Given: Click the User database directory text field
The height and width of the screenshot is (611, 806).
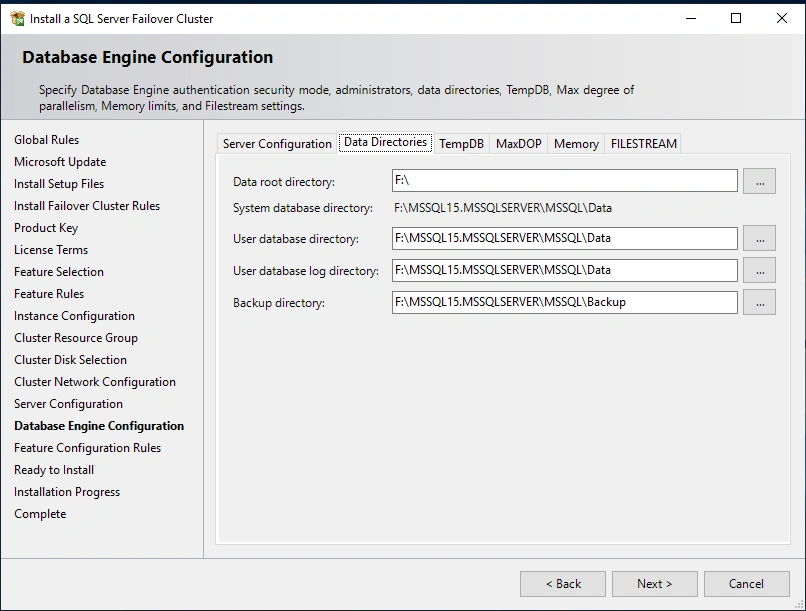Looking at the screenshot, I should 565,239.
